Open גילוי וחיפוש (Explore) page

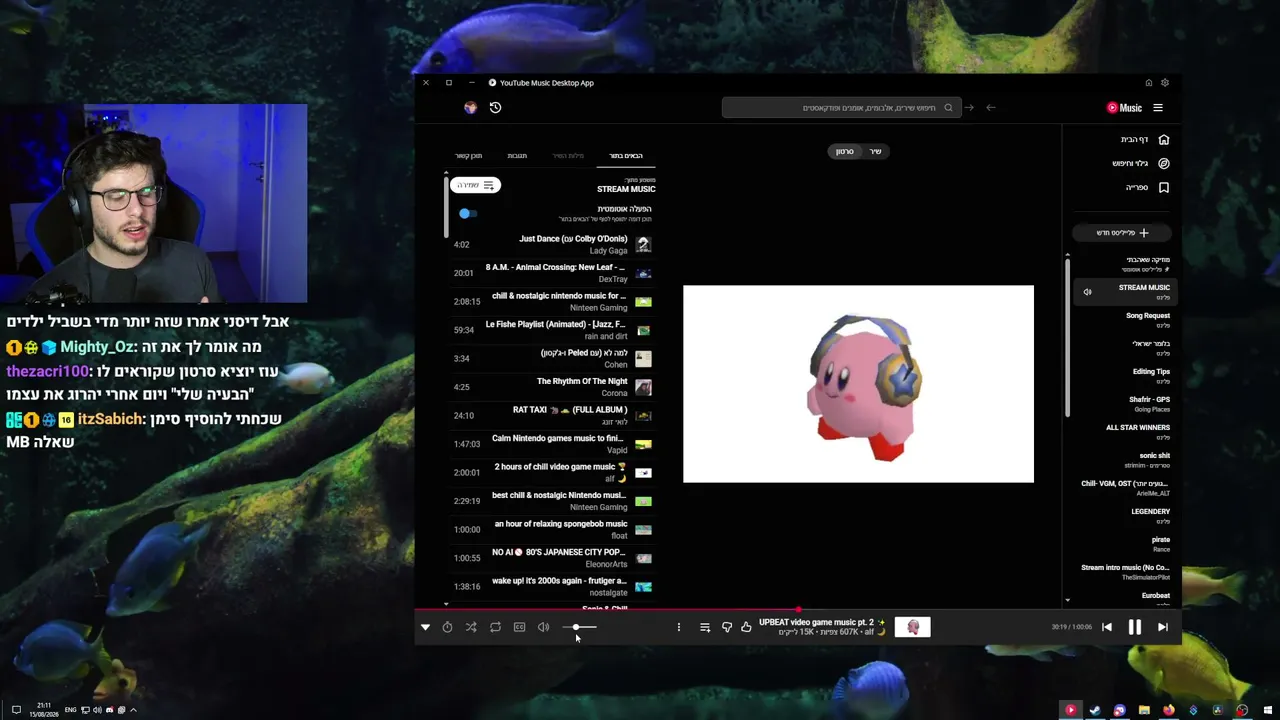coord(1140,163)
